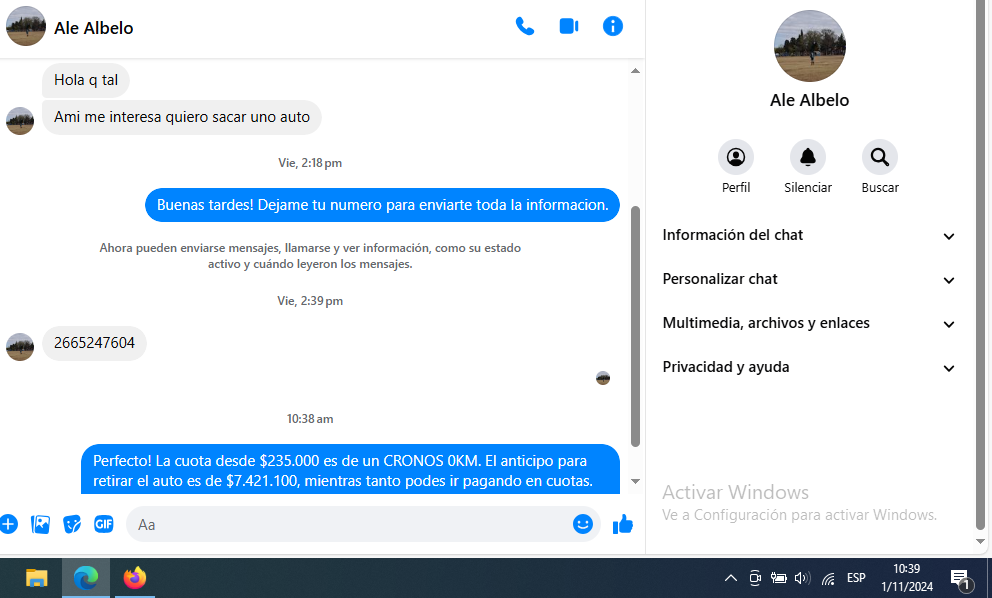Expand Personalizar chat section
This screenshot has height=598, width=992.
pos(809,279)
